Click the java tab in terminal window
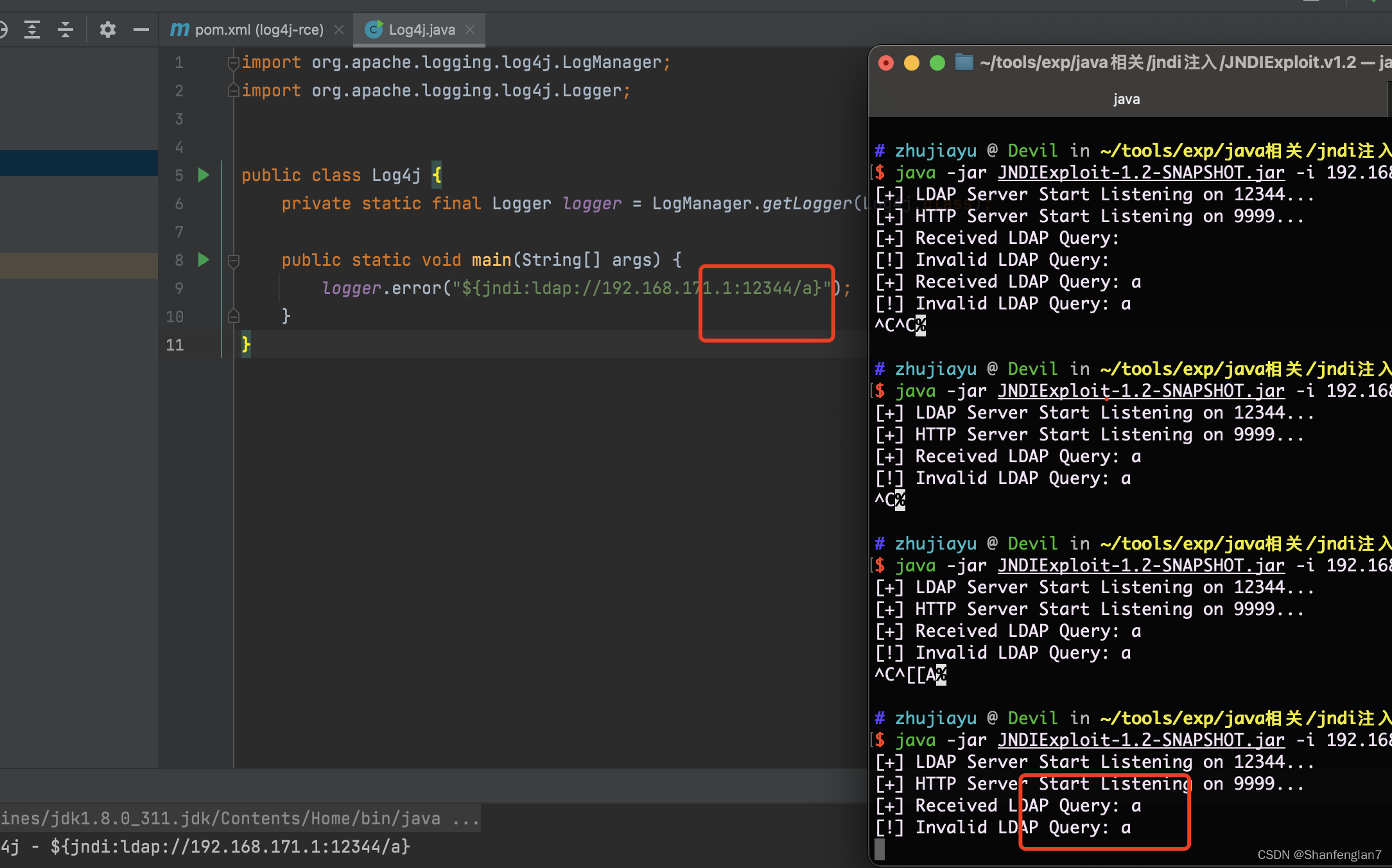The width and height of the screenshot is (1392, 868). click(1126, 100)
